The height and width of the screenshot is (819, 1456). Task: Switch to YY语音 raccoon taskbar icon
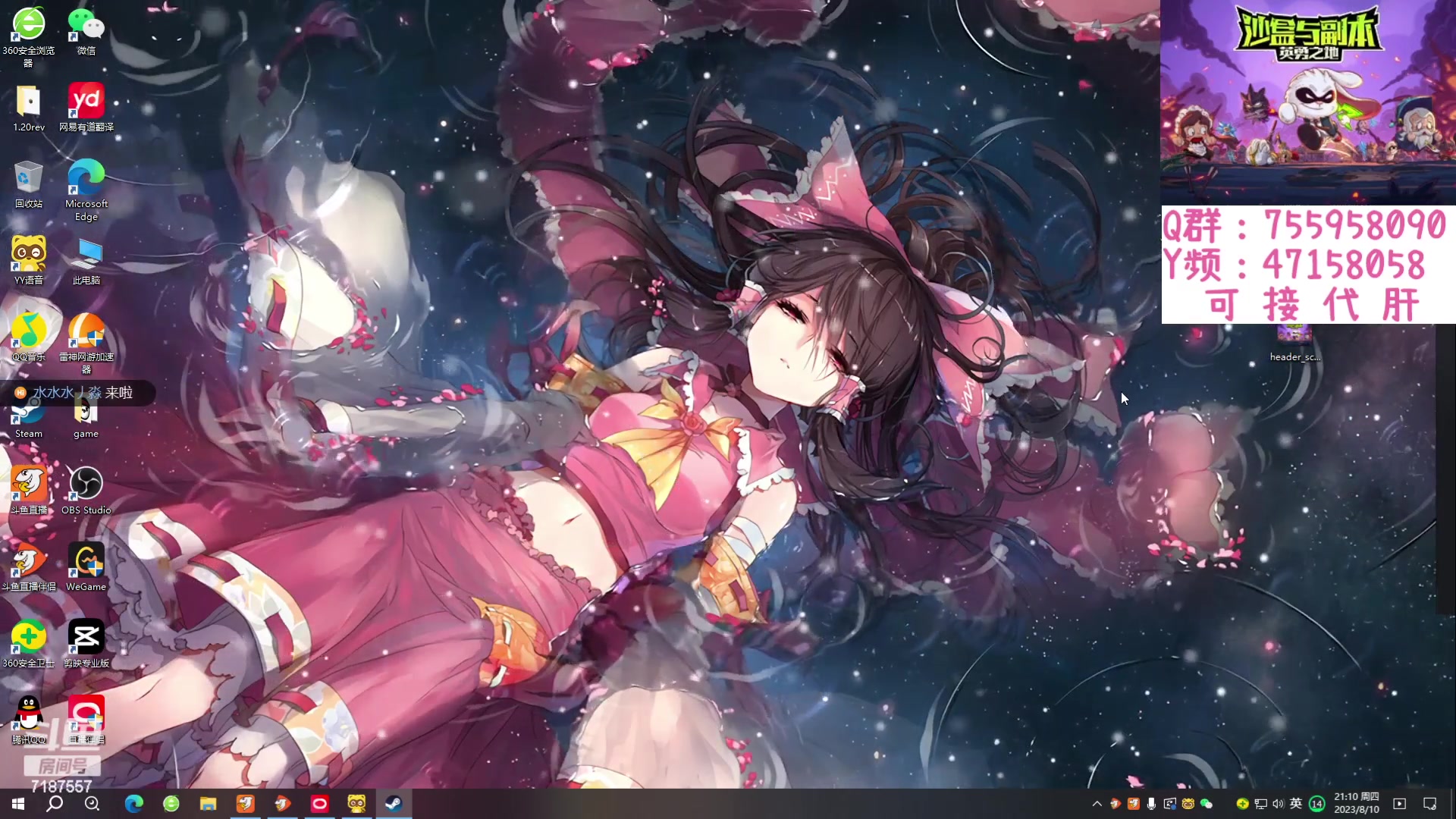coord(356,804)
